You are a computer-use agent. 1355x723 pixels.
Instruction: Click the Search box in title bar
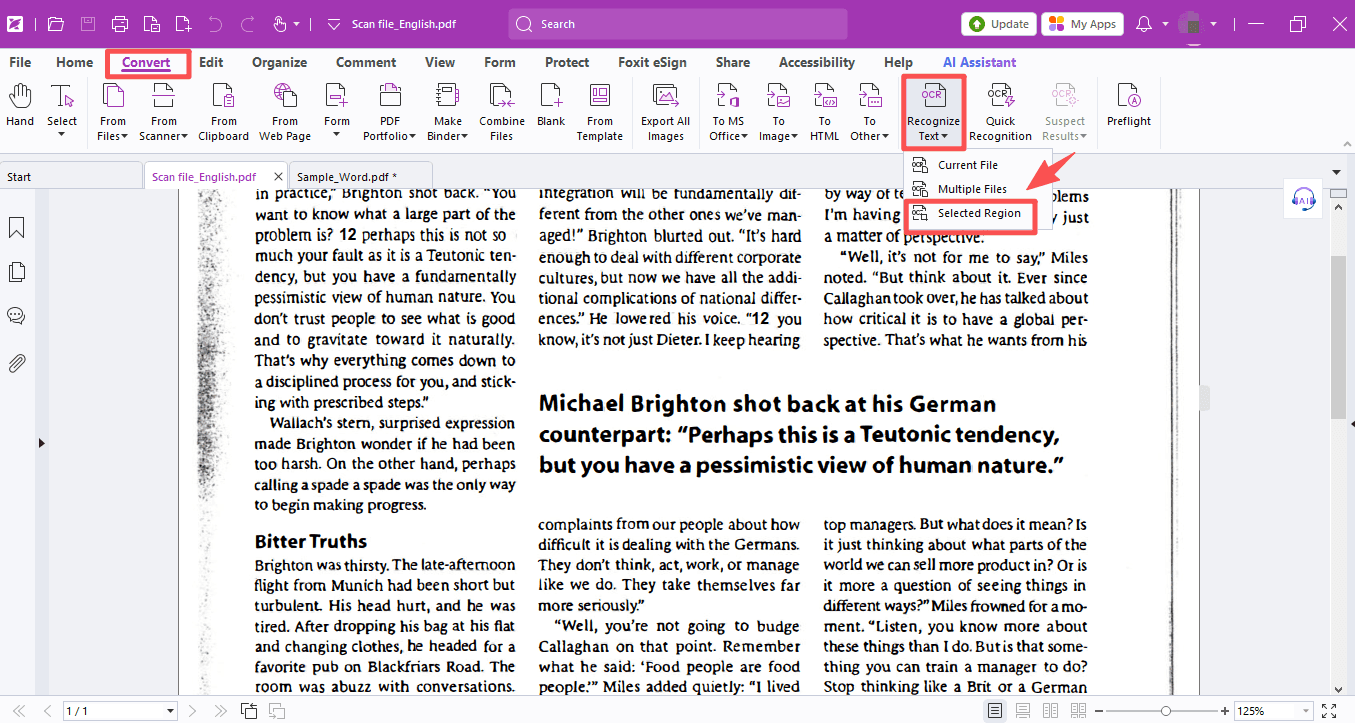click(678, 24)
